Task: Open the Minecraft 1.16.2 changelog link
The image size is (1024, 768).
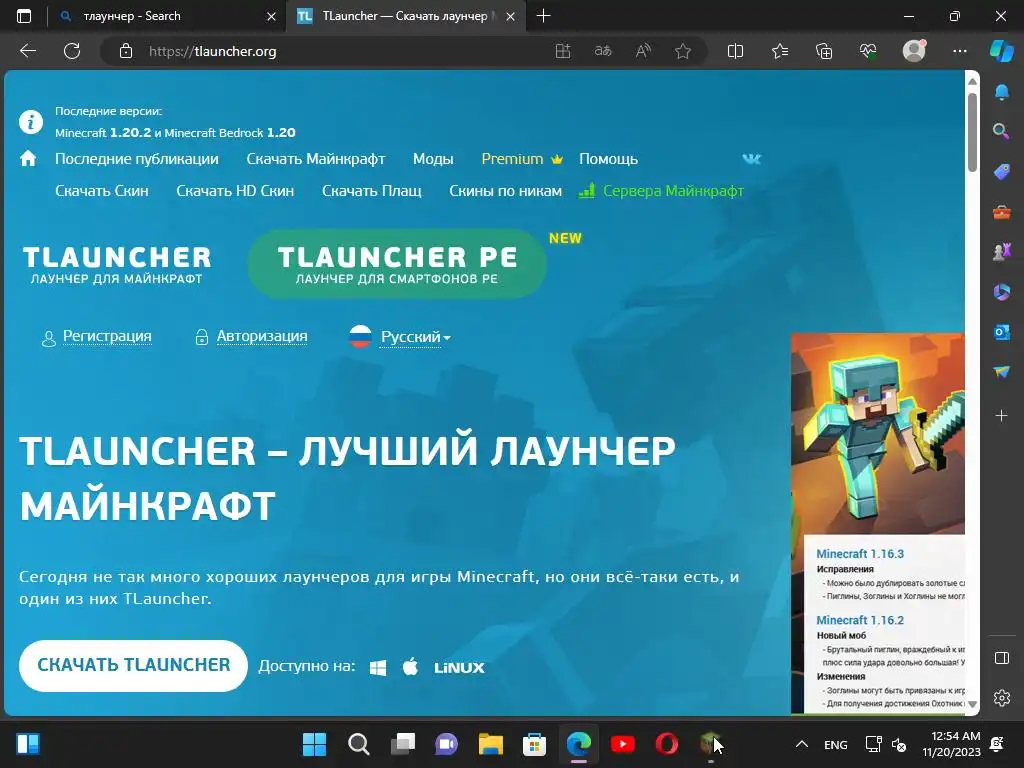Action: [x=860, y=620]
